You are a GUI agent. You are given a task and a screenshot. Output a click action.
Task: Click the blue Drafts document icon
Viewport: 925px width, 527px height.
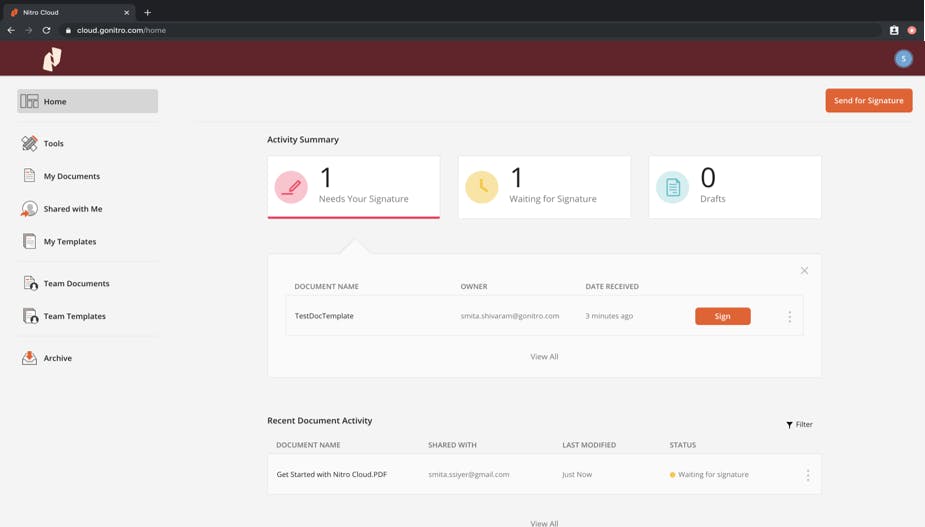tap(673, 187)
